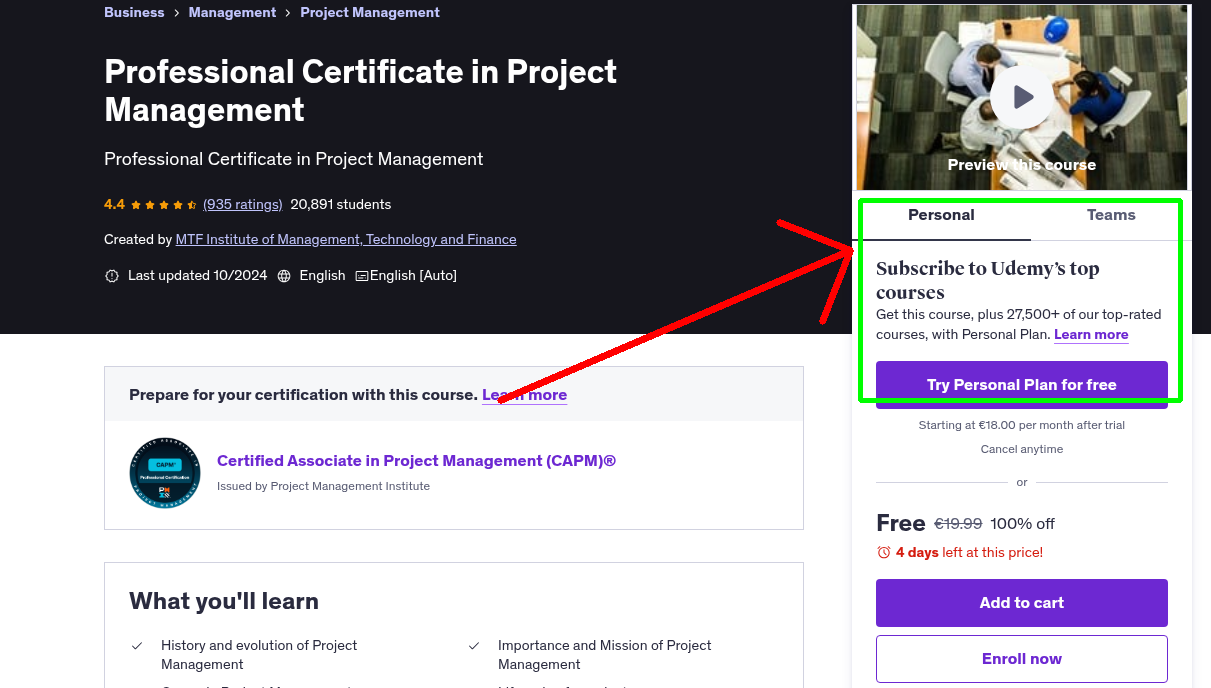Open the Management breadcrumb link
The width and height of the screenshot is (1211, 688).
232,12
